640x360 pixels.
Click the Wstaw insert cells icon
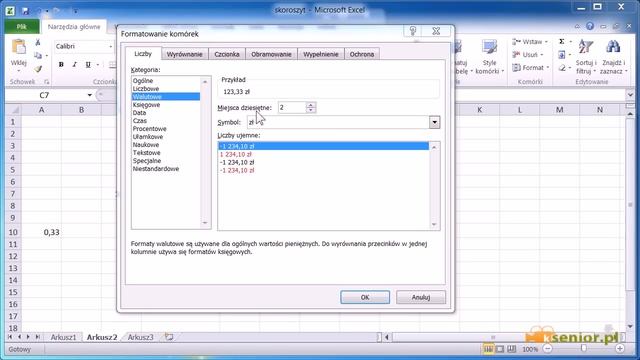(x=517, y=42)
